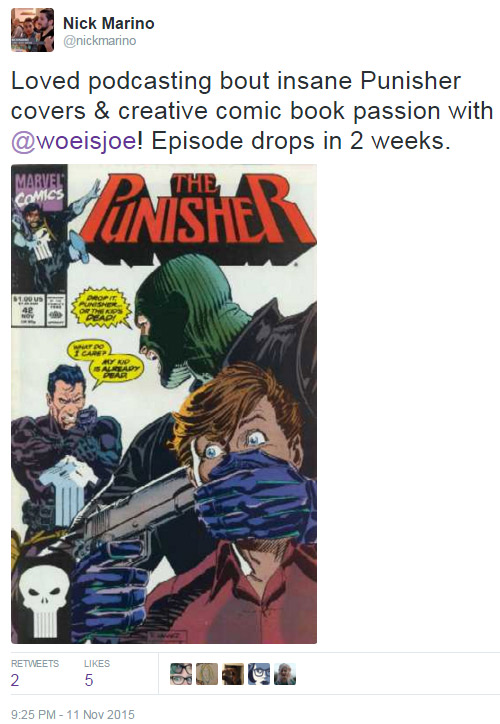Click the likes count of 5
This screenshot has height=724, width=500.
89,680
